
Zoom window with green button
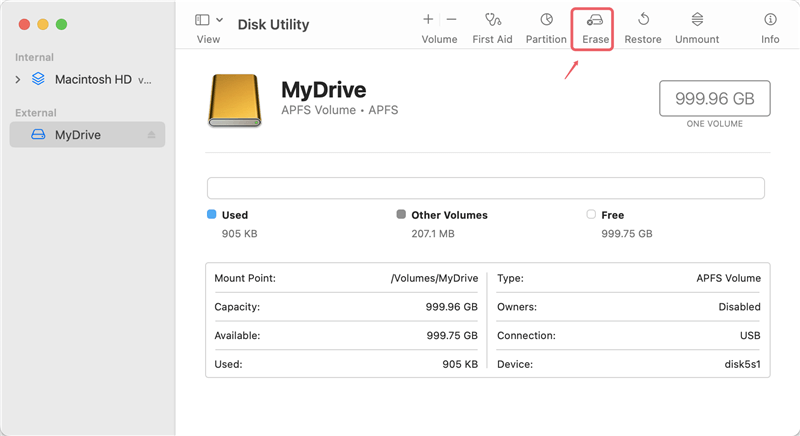[x=61, y=24]
